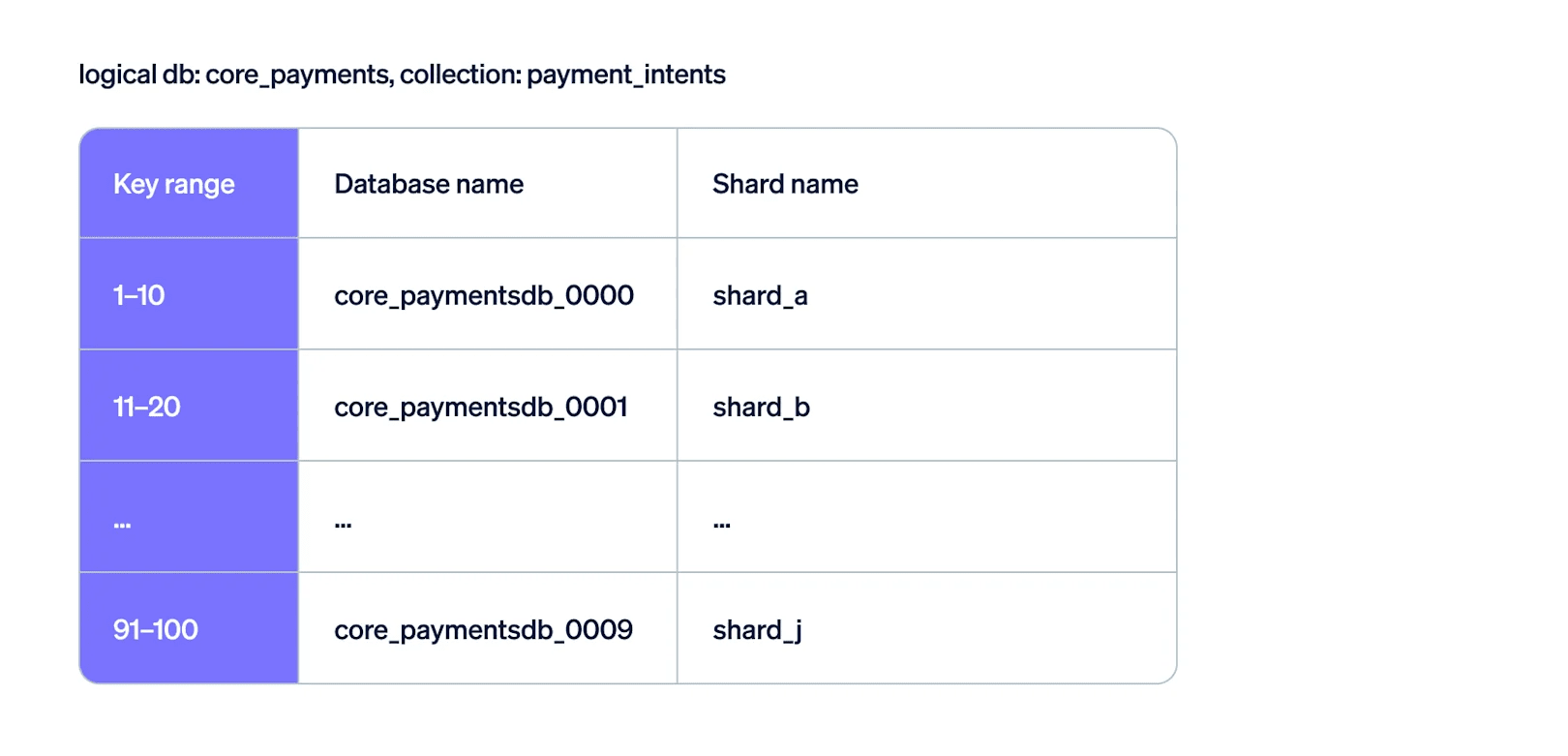Click the ellipsis in Shard name column
This screenshot has height=756, width=1568.
click(x=722, y=525)
